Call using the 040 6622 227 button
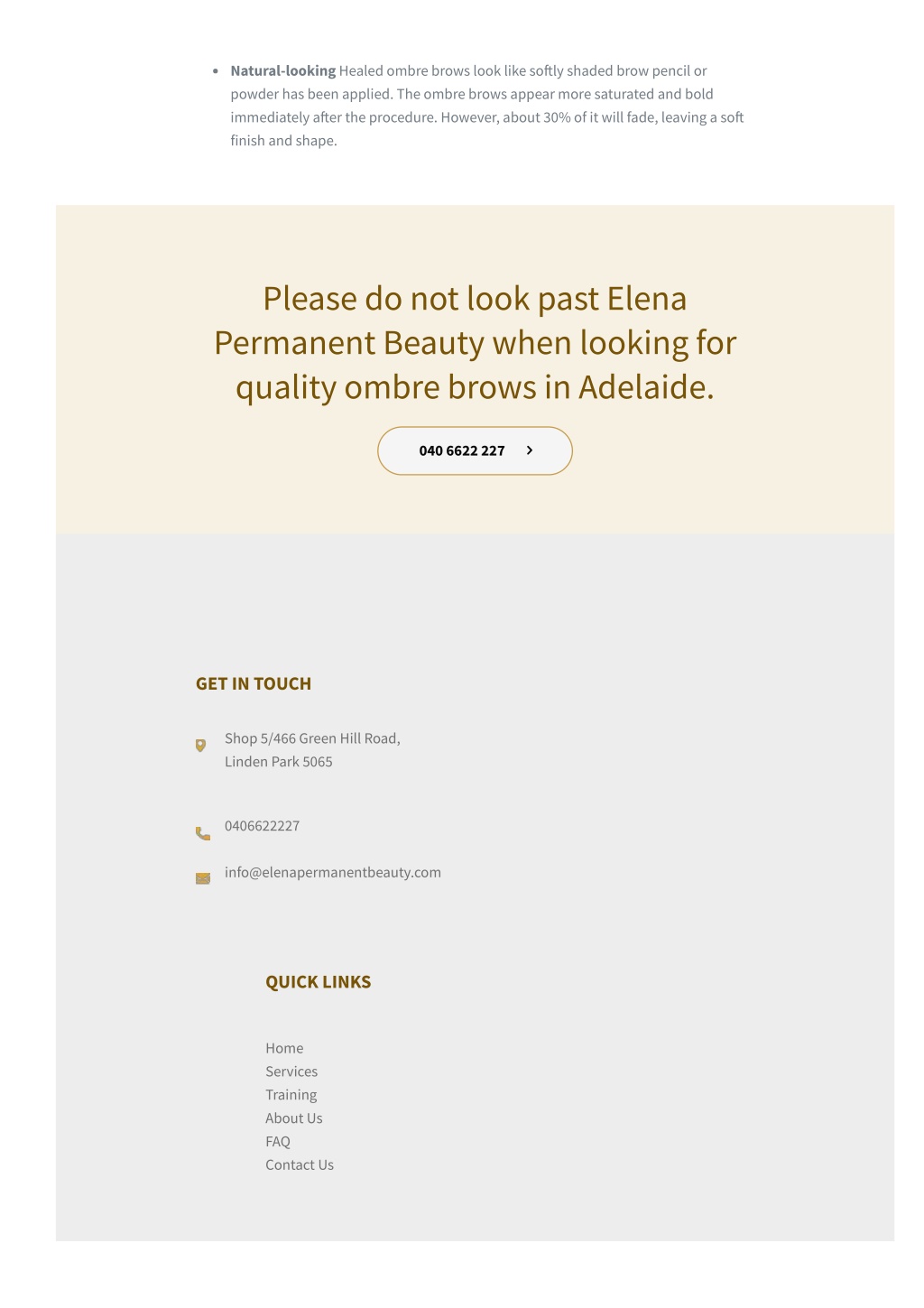Image resolution: width=924 pixels, height=1308 pixels. point(475,450)
